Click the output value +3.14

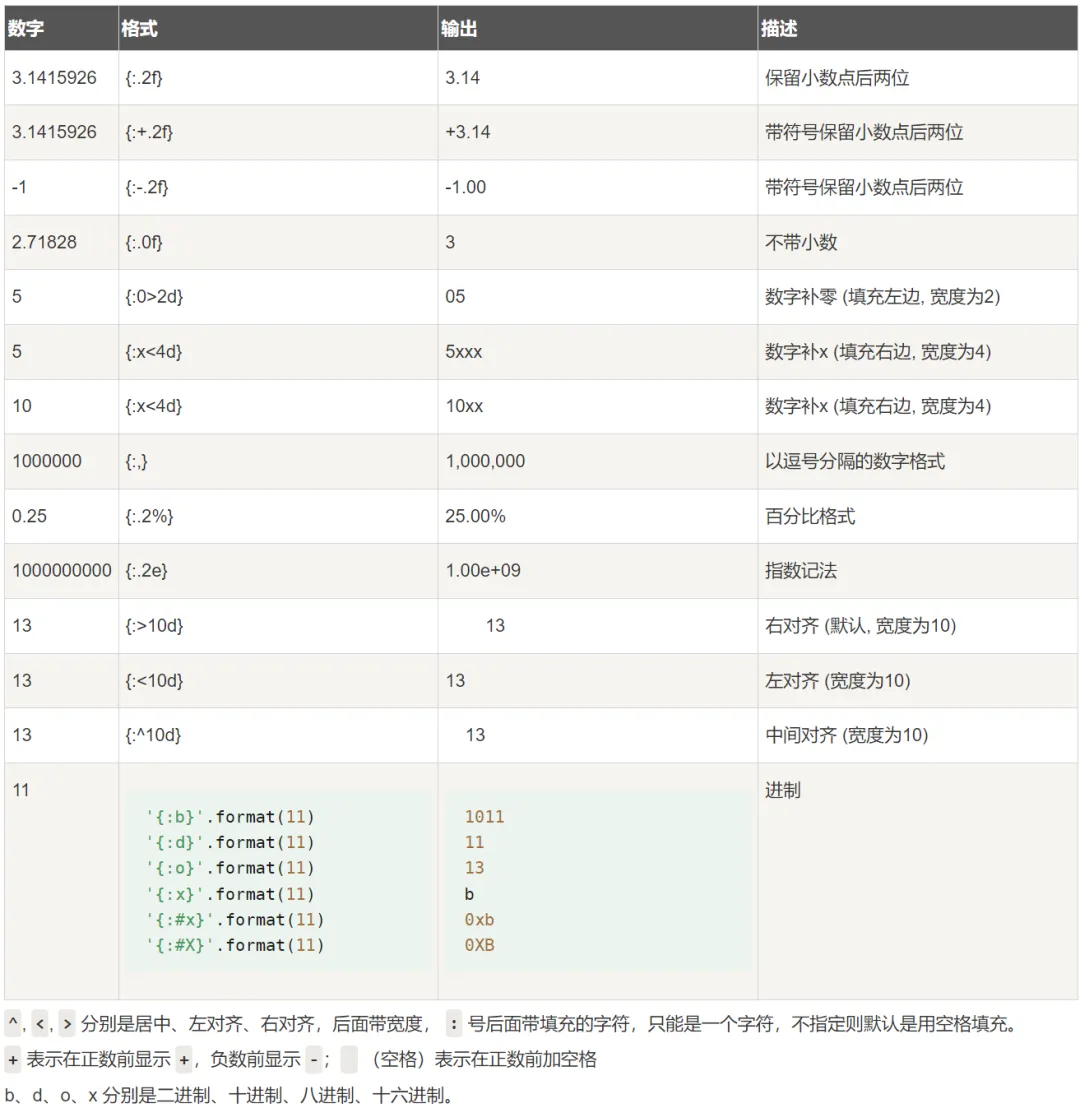(467, 132)
